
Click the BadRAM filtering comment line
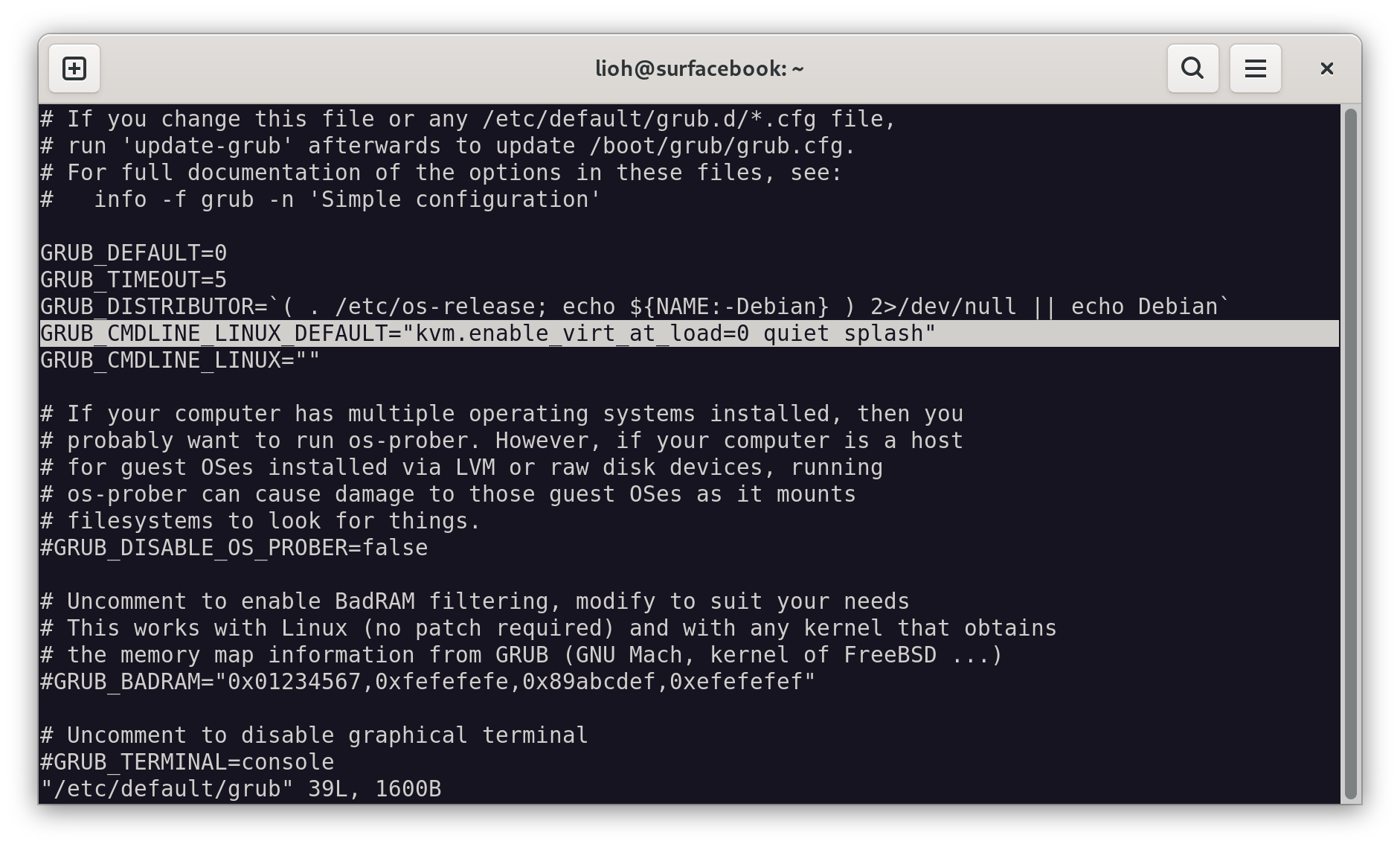pos(475,602)
